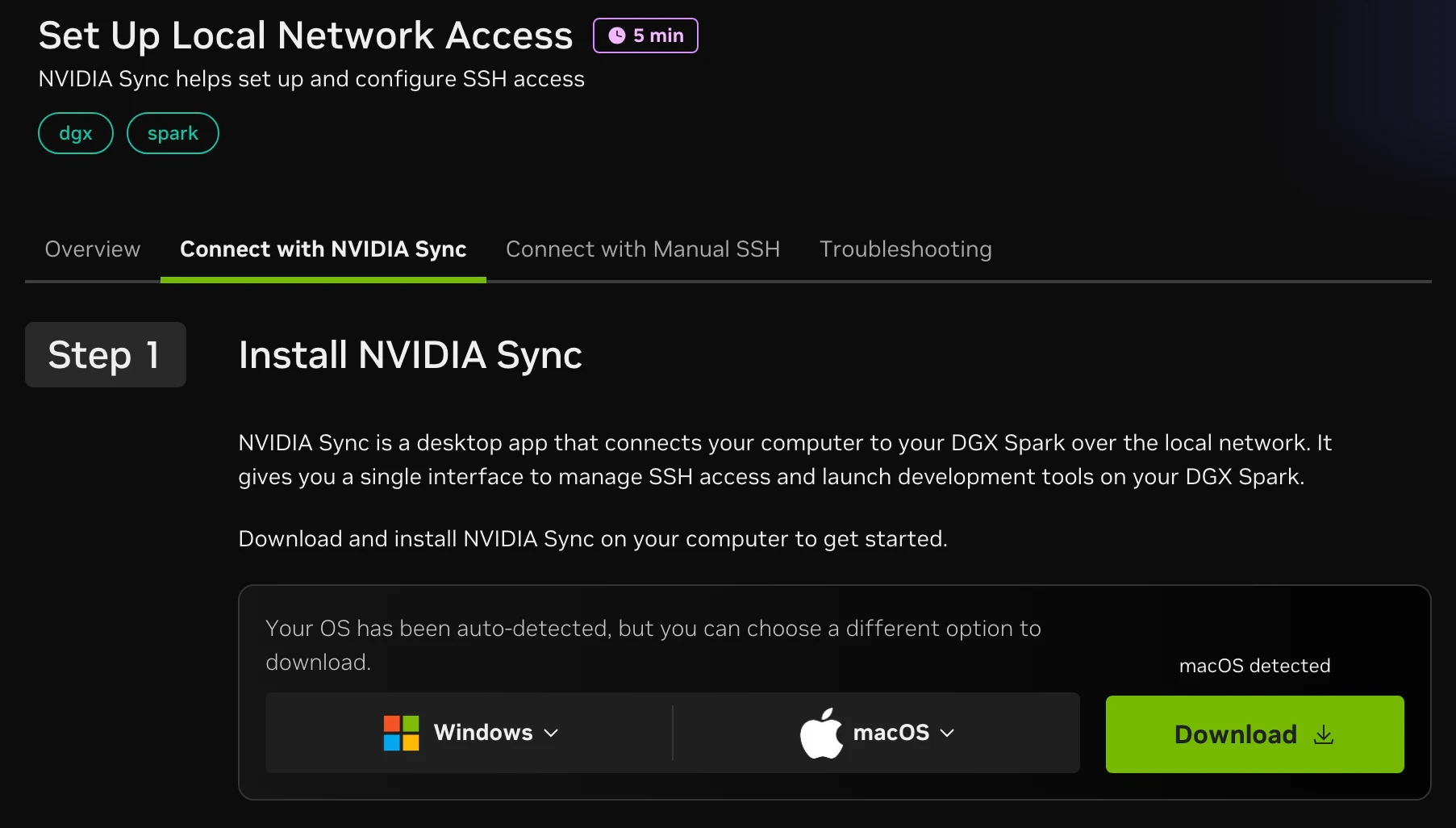Click the Step 1 label
The image size is (1456, 828).
coord(106,355)
